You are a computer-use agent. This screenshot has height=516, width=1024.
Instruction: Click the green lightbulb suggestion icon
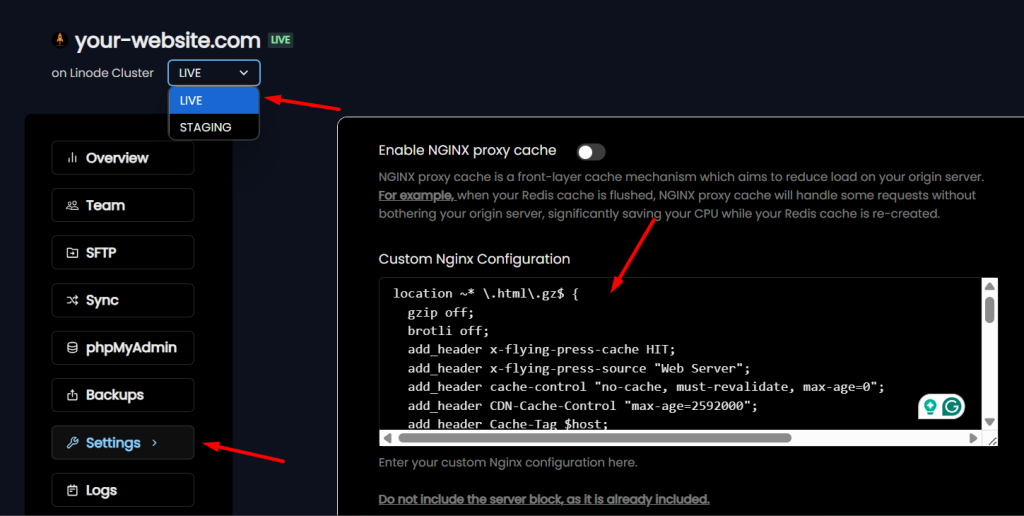pos(930,407)
